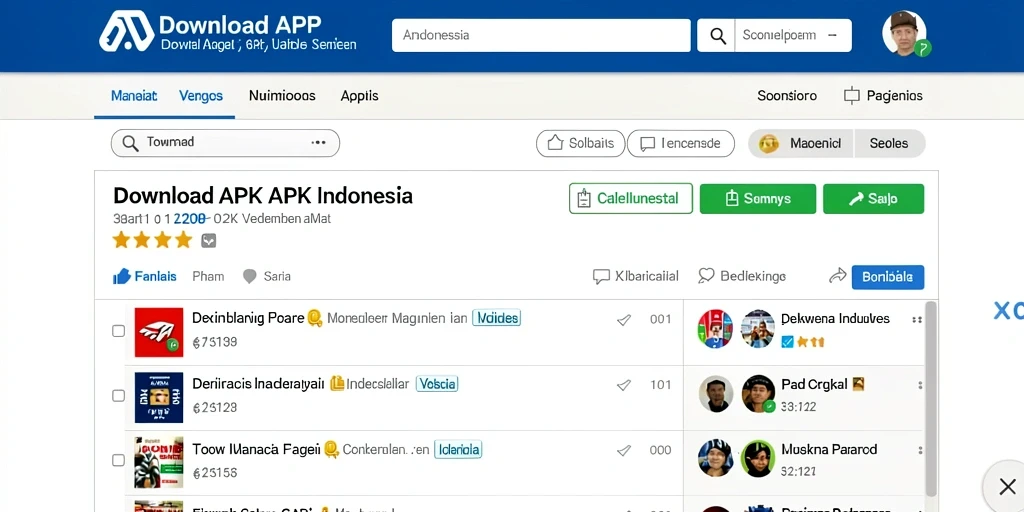The width and height of the screenshot is (1024, 512).
Task: Open the dots menu for Pad Crgkal
Action: [920, 385]
